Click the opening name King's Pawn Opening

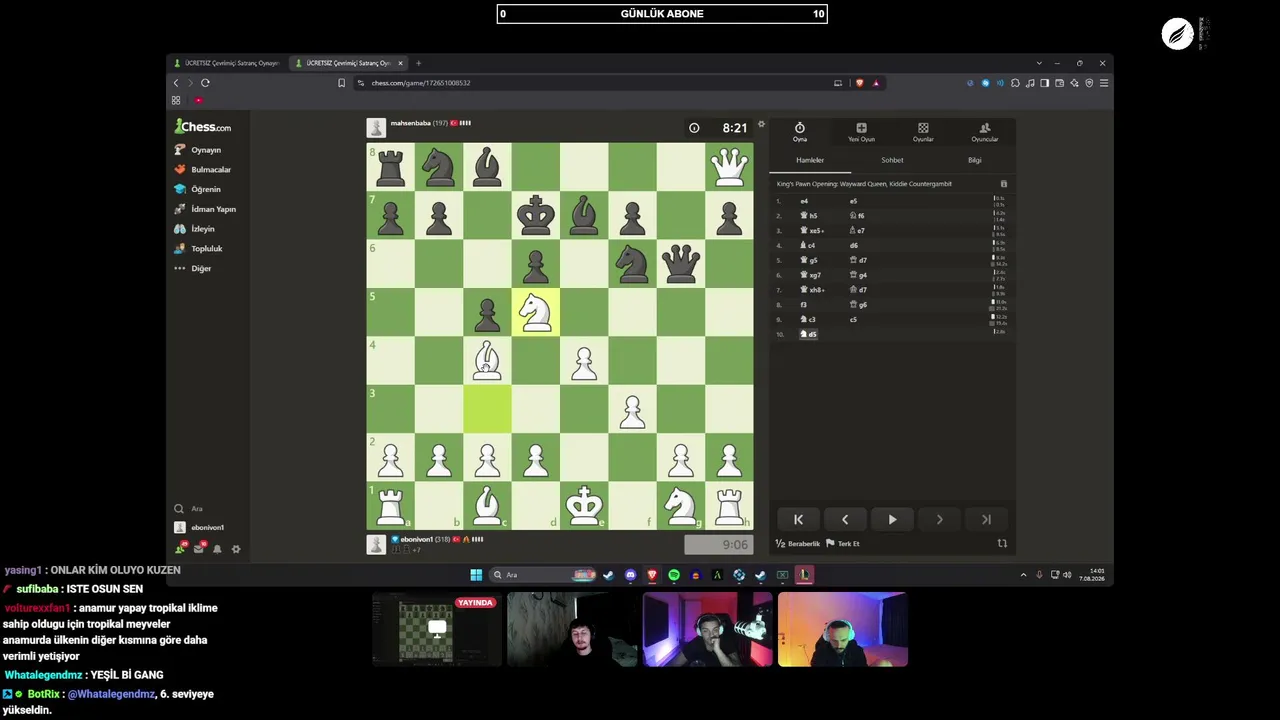click(865, 184)
